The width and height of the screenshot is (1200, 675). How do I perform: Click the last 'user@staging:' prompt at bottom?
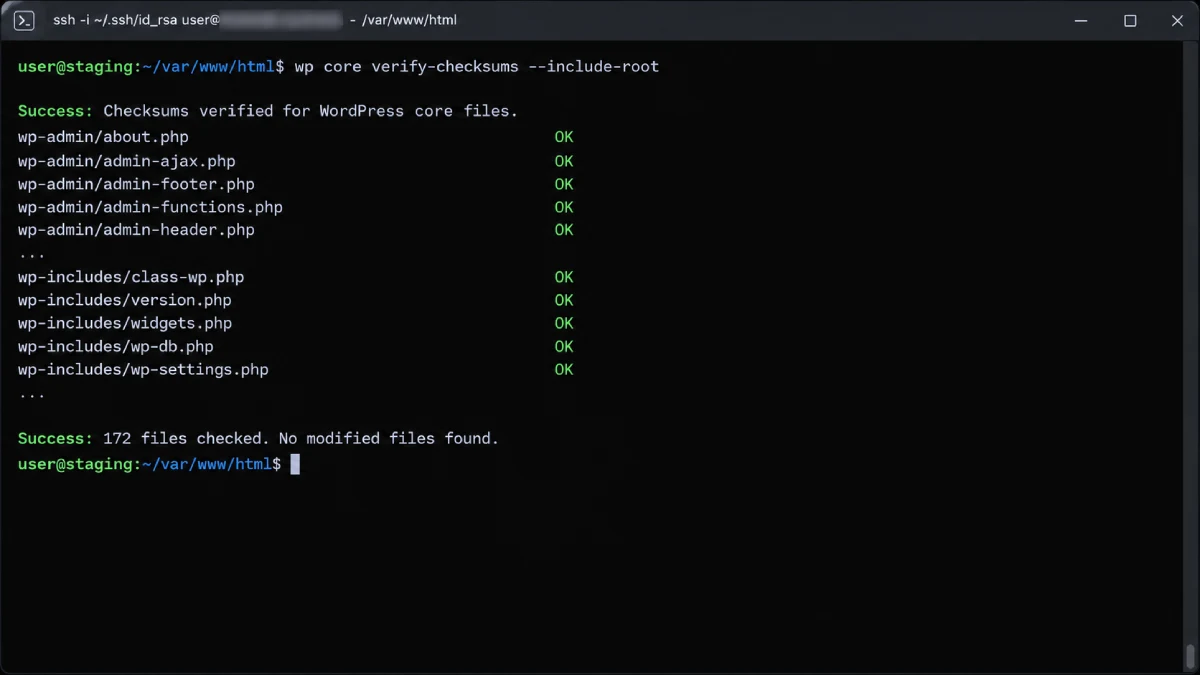[x=78, y=464]
